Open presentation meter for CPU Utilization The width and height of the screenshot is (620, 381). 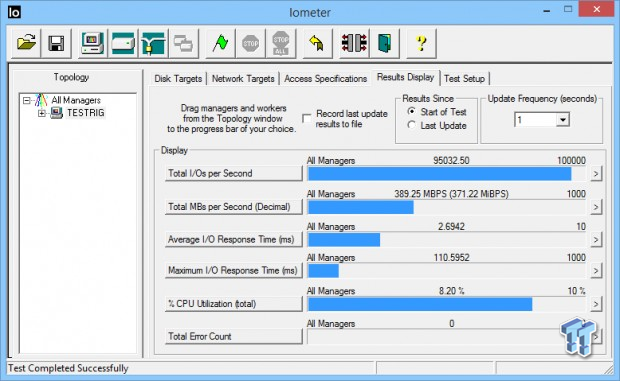pos(596,304)
